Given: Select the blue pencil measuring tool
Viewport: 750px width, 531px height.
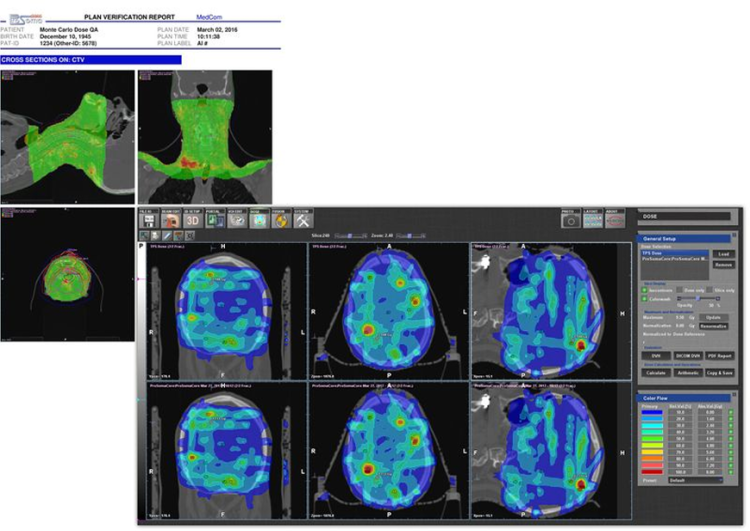Looking at the screenshot, I should 167,235.
